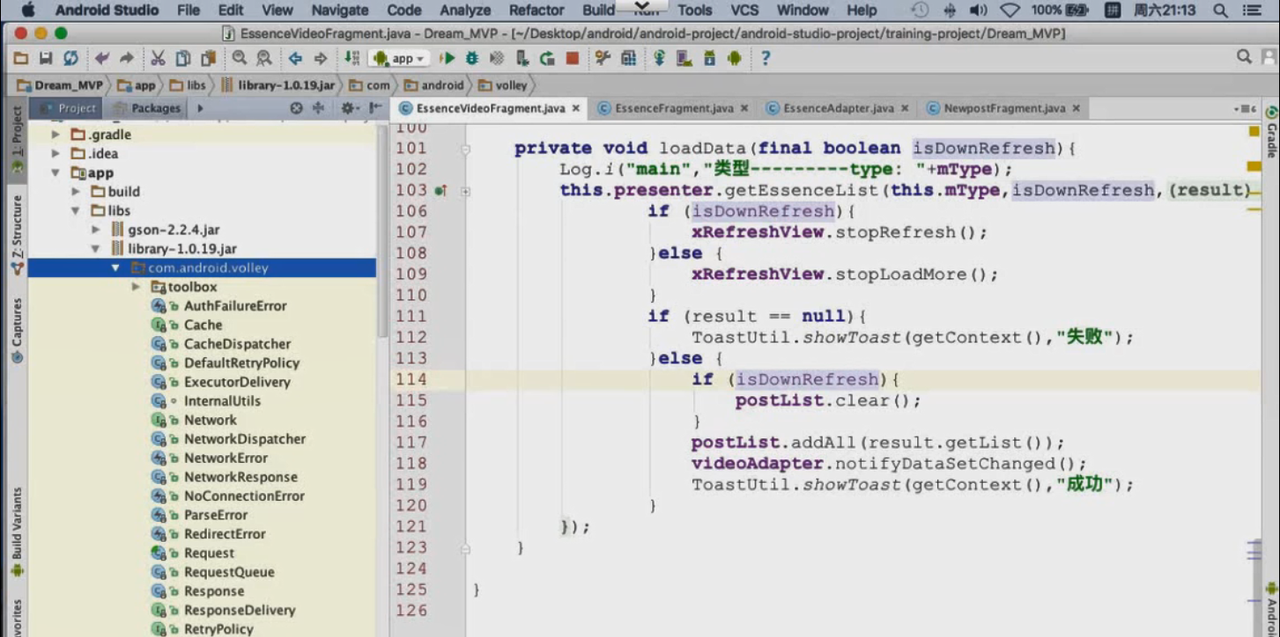Open the app run configuration dropdown
The height and width of the screenshot is (637, 1280).
click(x=400, y=59)
